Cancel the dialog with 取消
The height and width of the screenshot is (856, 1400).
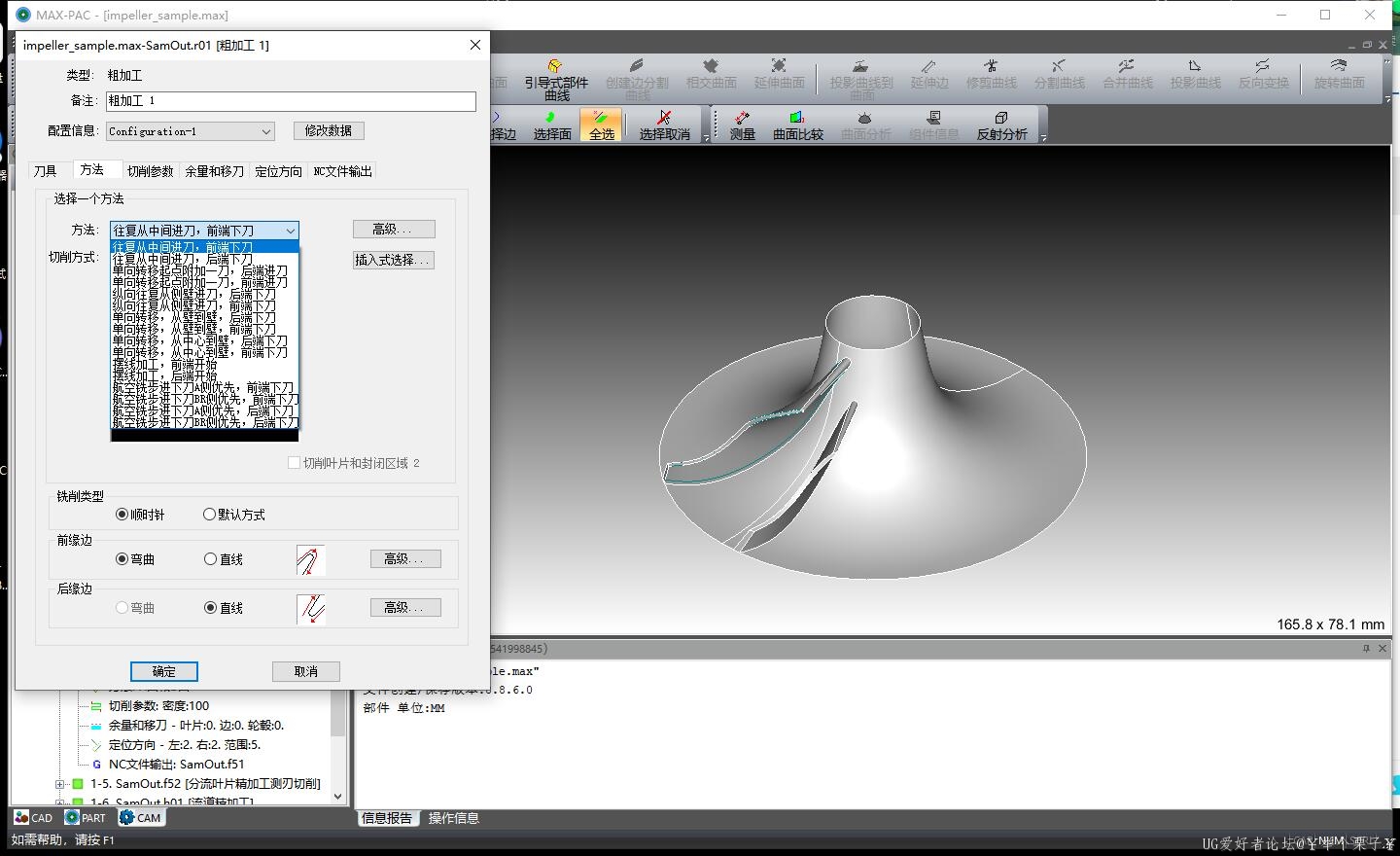305,671
